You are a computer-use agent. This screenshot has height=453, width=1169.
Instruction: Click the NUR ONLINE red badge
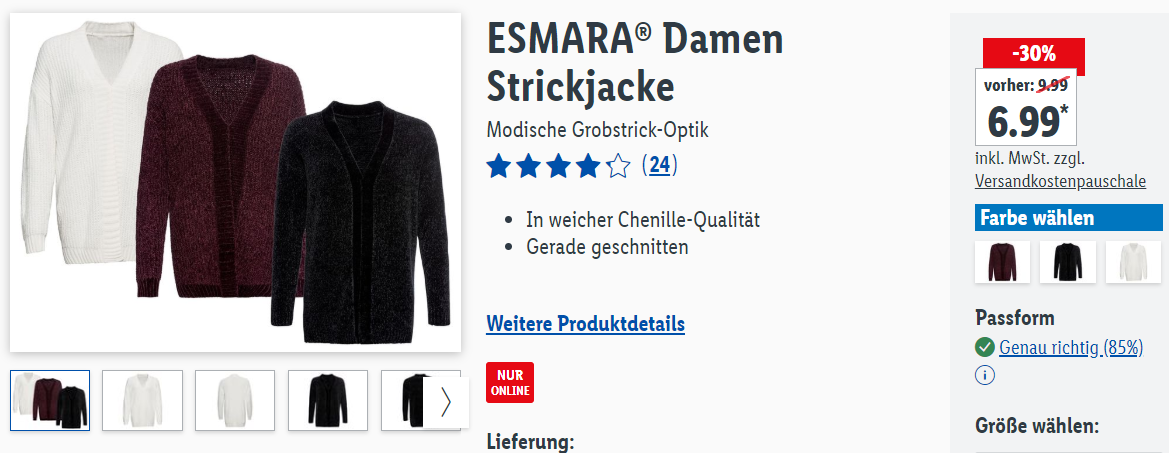[510, 383]
